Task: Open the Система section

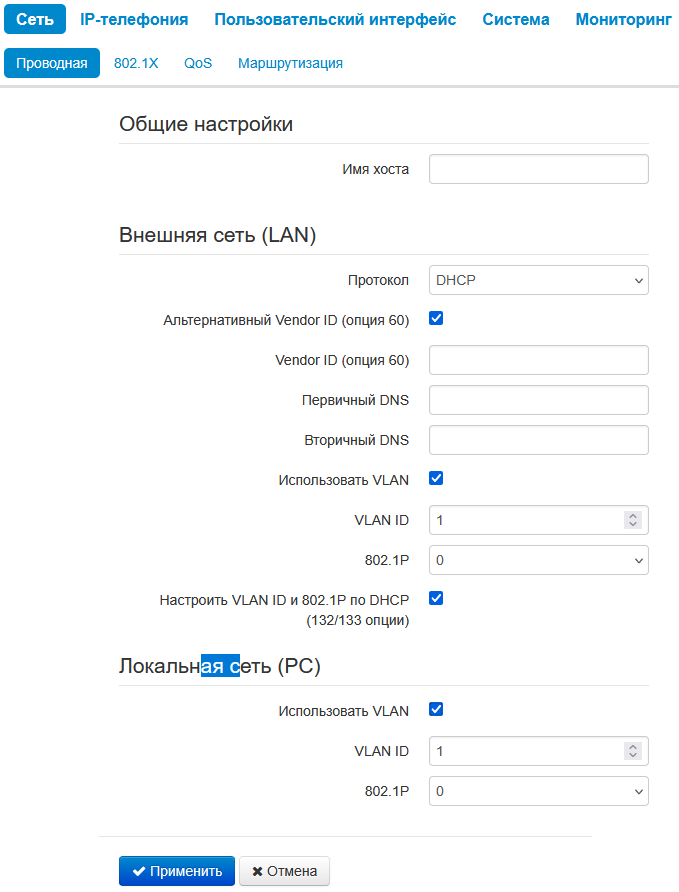Action: click(x=515, y=20)
